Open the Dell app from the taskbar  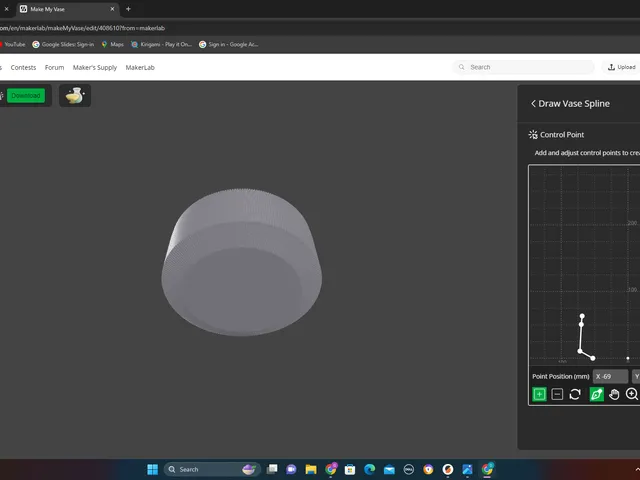[409, 469]
